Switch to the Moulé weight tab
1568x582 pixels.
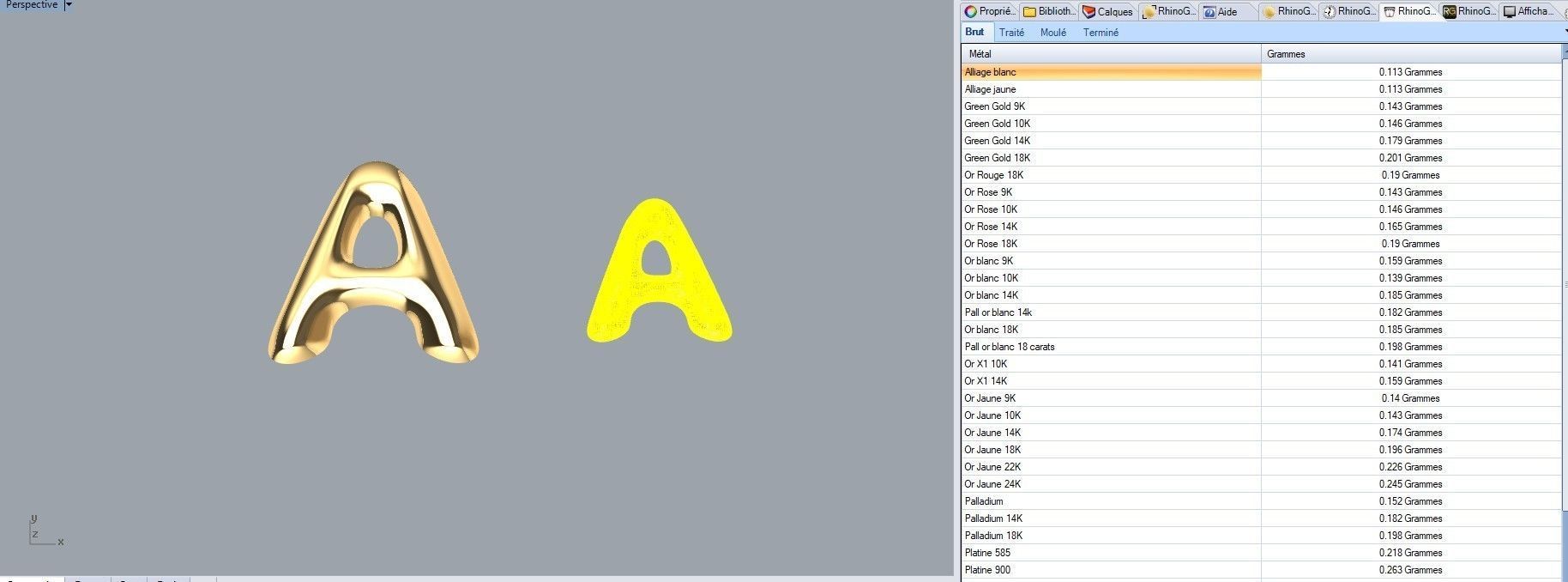pos(1053,33)
